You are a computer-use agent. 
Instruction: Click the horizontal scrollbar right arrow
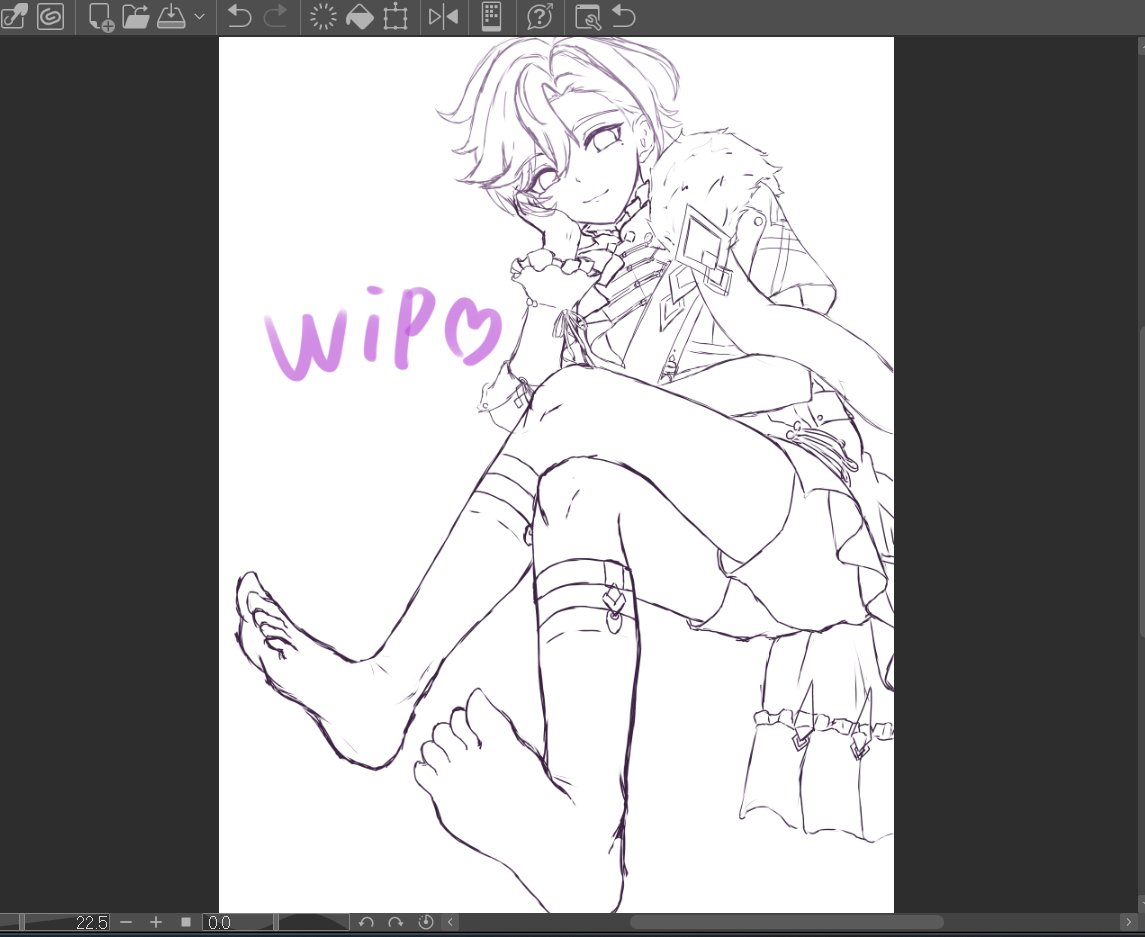point(1129,922)
